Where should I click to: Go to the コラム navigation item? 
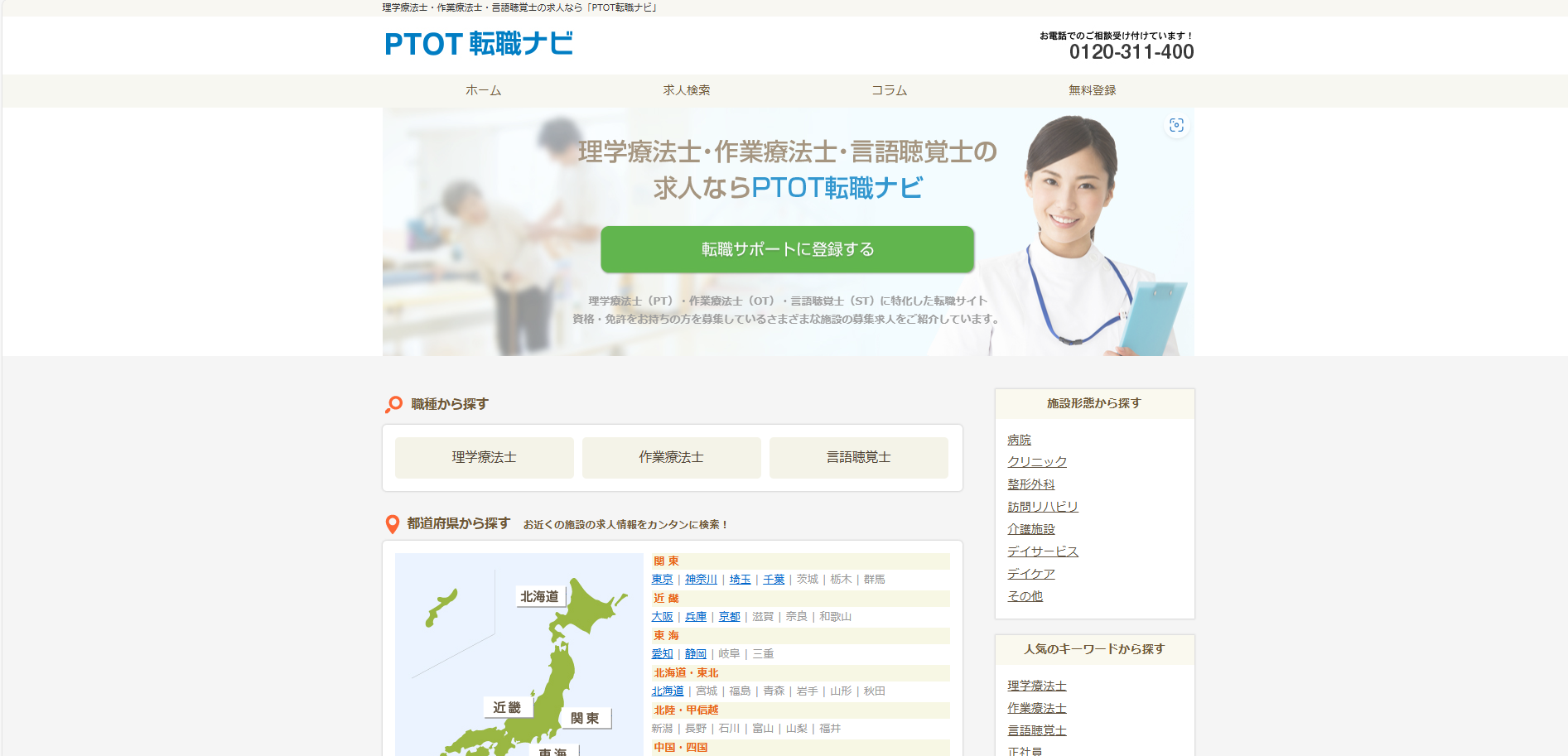click(x=890, y=90)
